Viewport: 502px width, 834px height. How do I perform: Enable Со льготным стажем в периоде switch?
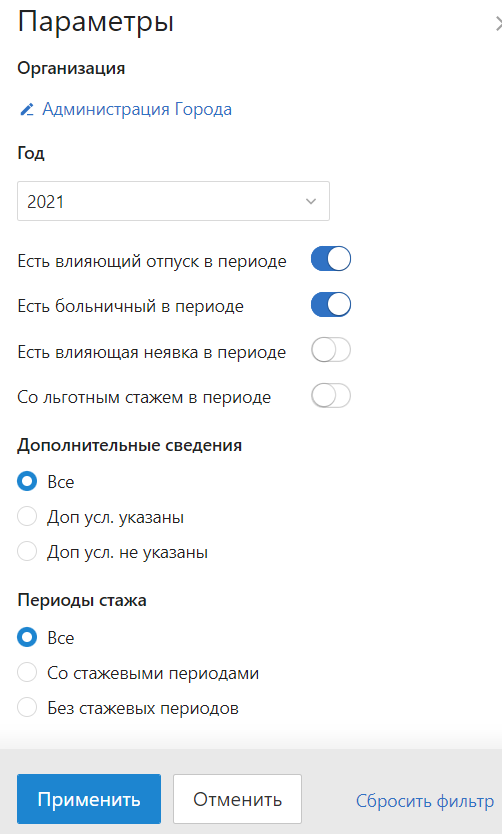(331, 396)
